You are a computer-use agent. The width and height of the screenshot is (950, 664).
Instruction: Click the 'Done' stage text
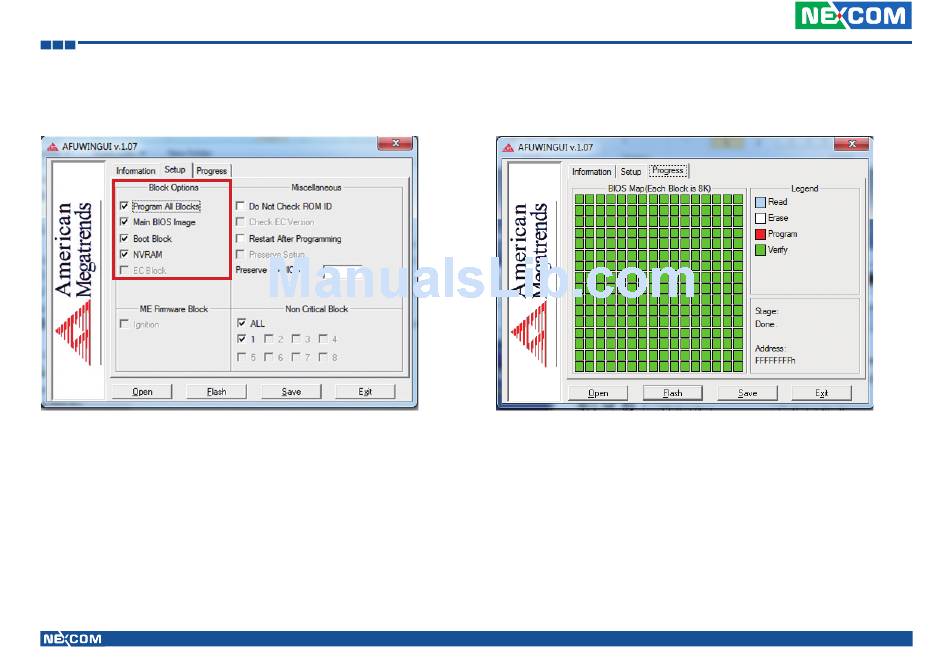[x=765, y=324]
